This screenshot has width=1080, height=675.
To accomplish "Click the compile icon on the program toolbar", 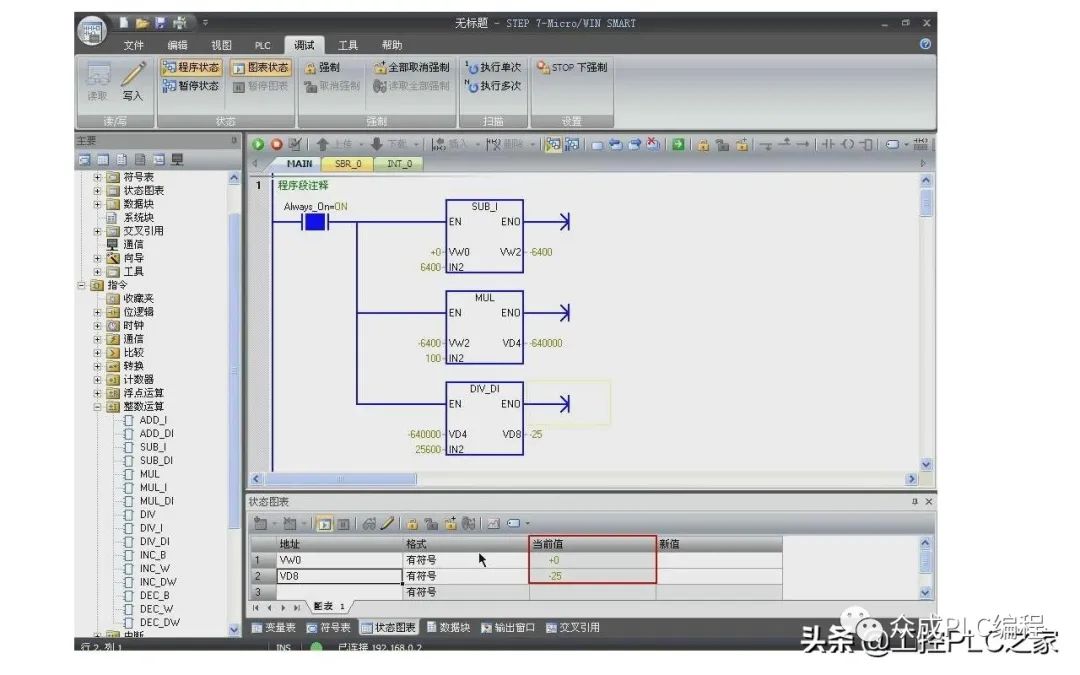I will click(294, 145).
